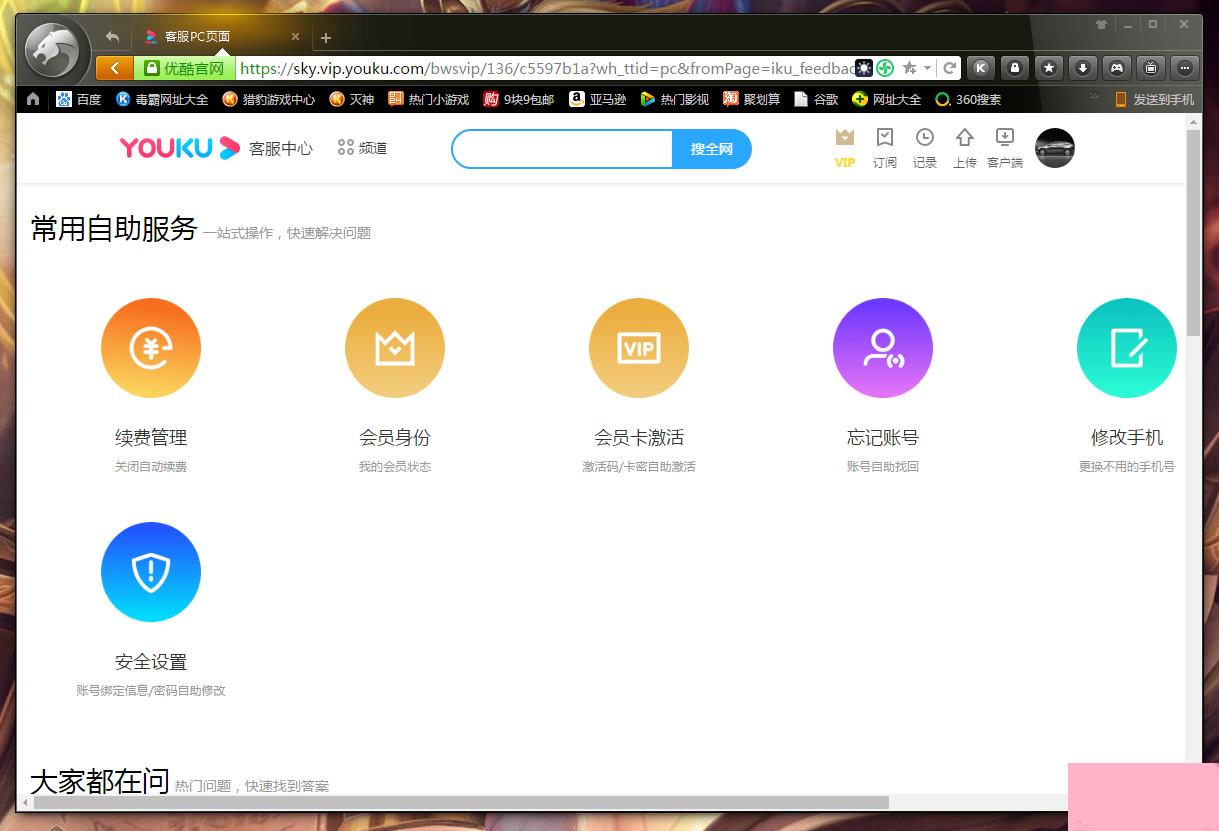Click the gamepad toolbar icon
The image size is (1219, 831).
[1117, 68]
